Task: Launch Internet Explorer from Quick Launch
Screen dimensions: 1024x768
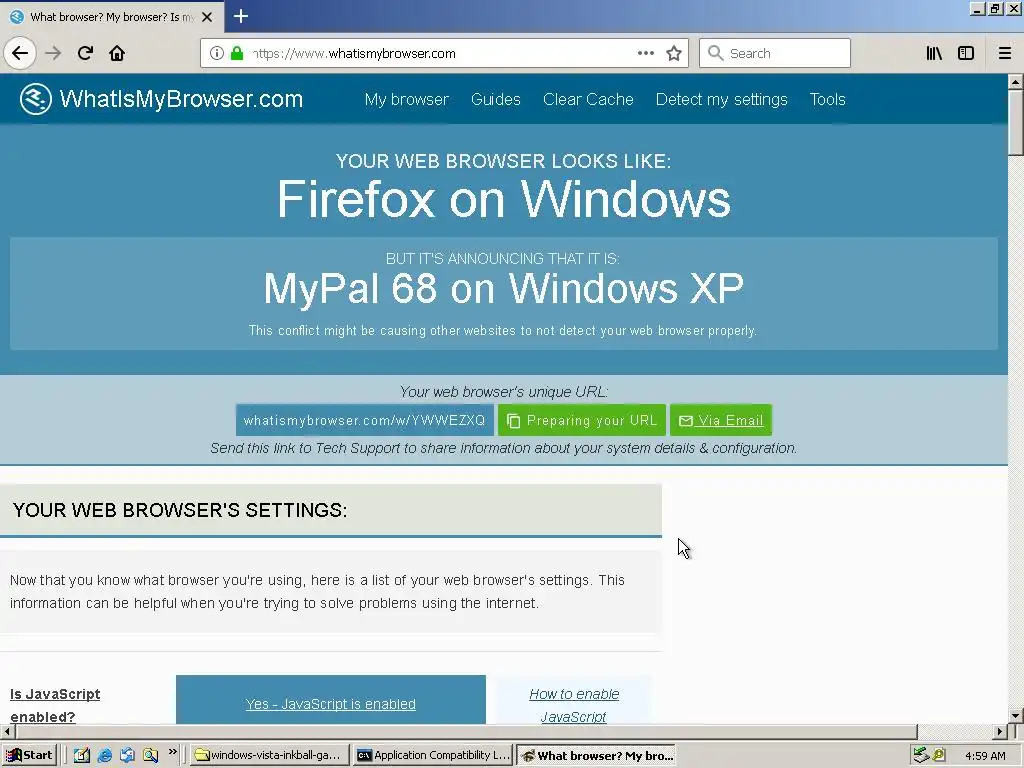Action: [x=104, y=756]
